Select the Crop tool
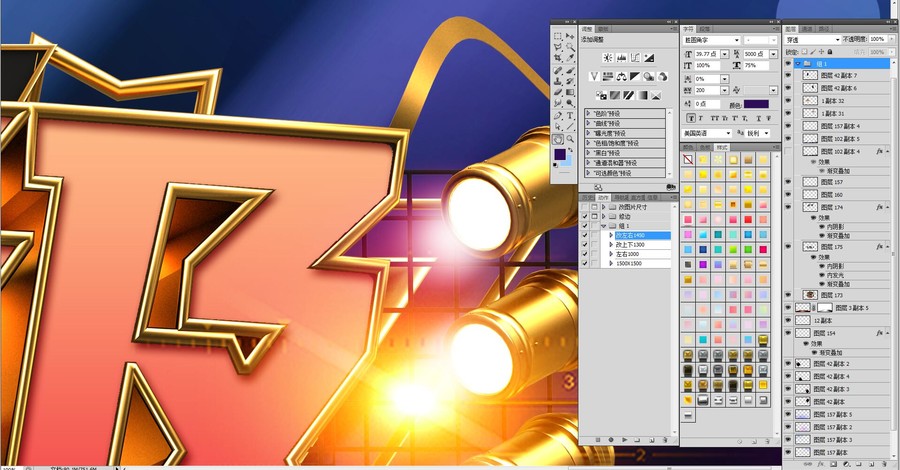 [x=558, y=58]
